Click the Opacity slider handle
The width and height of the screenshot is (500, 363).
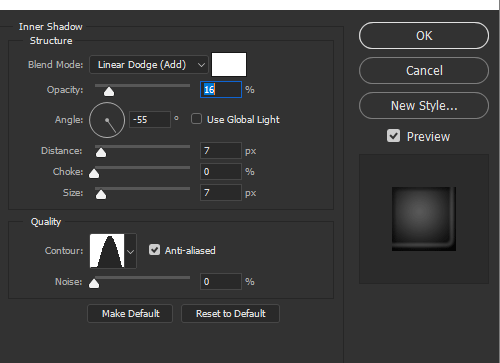[x=109, y=91]
